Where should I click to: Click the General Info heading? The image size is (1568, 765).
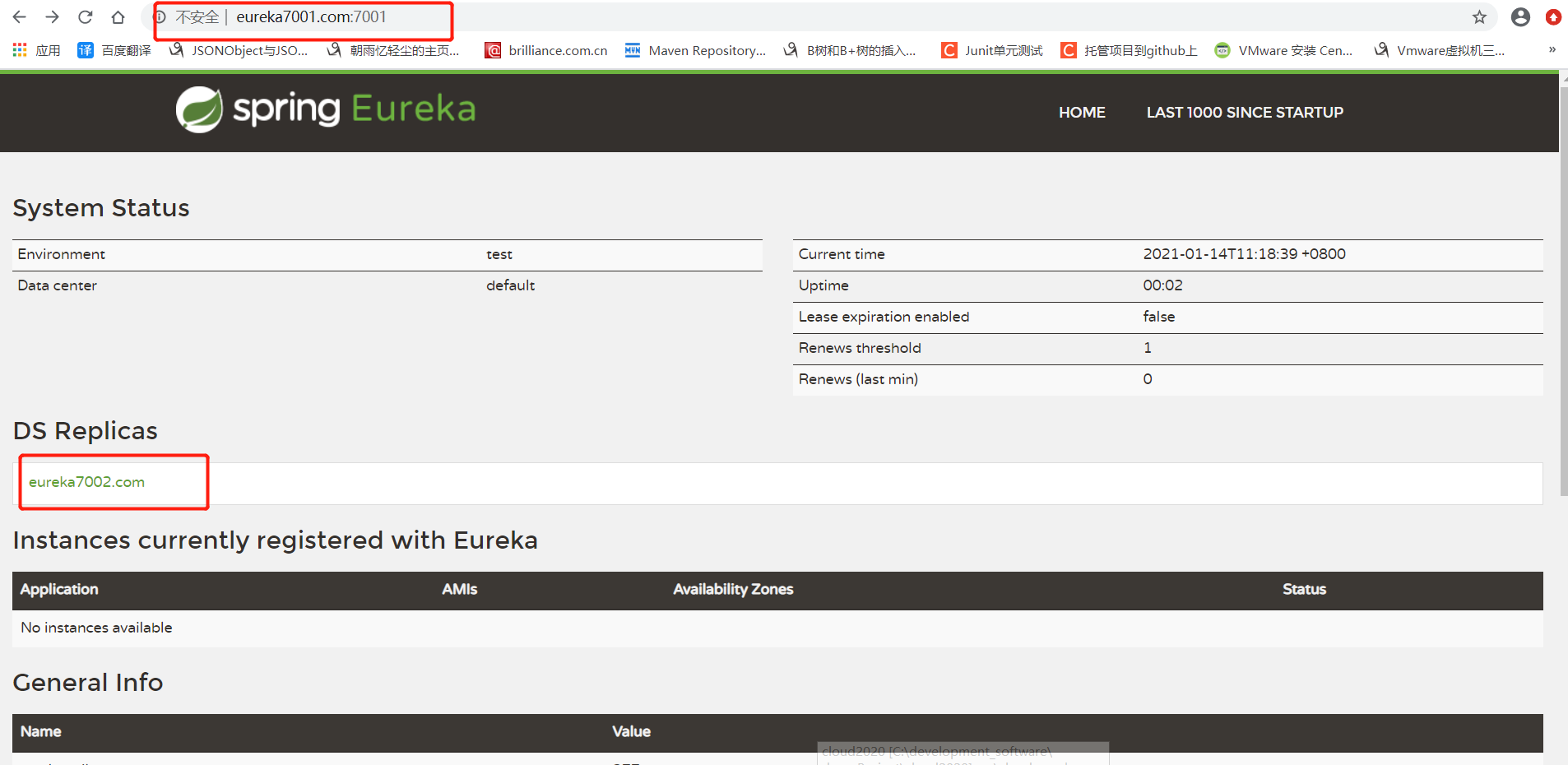pos(88,683)
